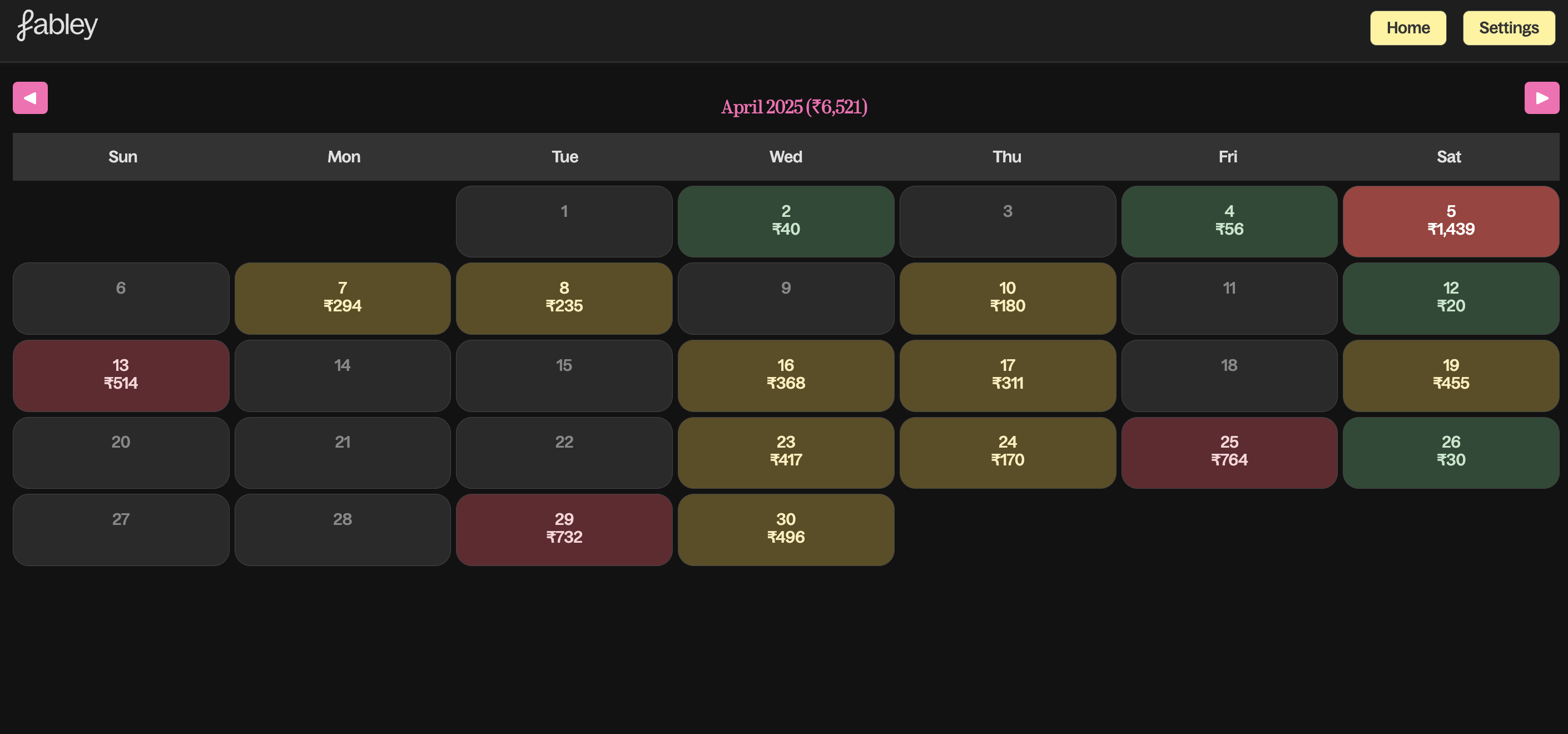Open April 13 with ₹514

coord(121,375)
